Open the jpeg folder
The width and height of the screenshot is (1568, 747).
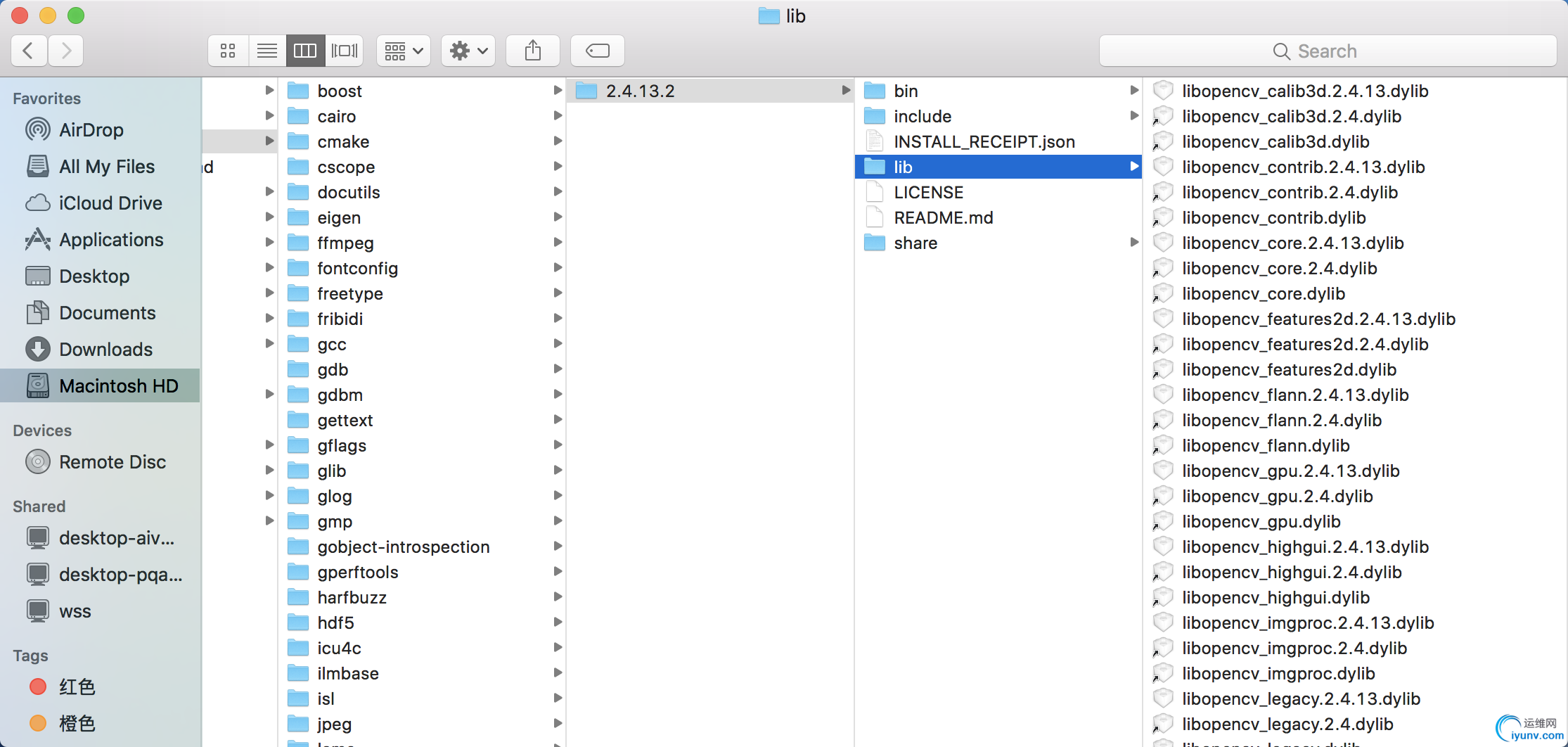[422, 724]
